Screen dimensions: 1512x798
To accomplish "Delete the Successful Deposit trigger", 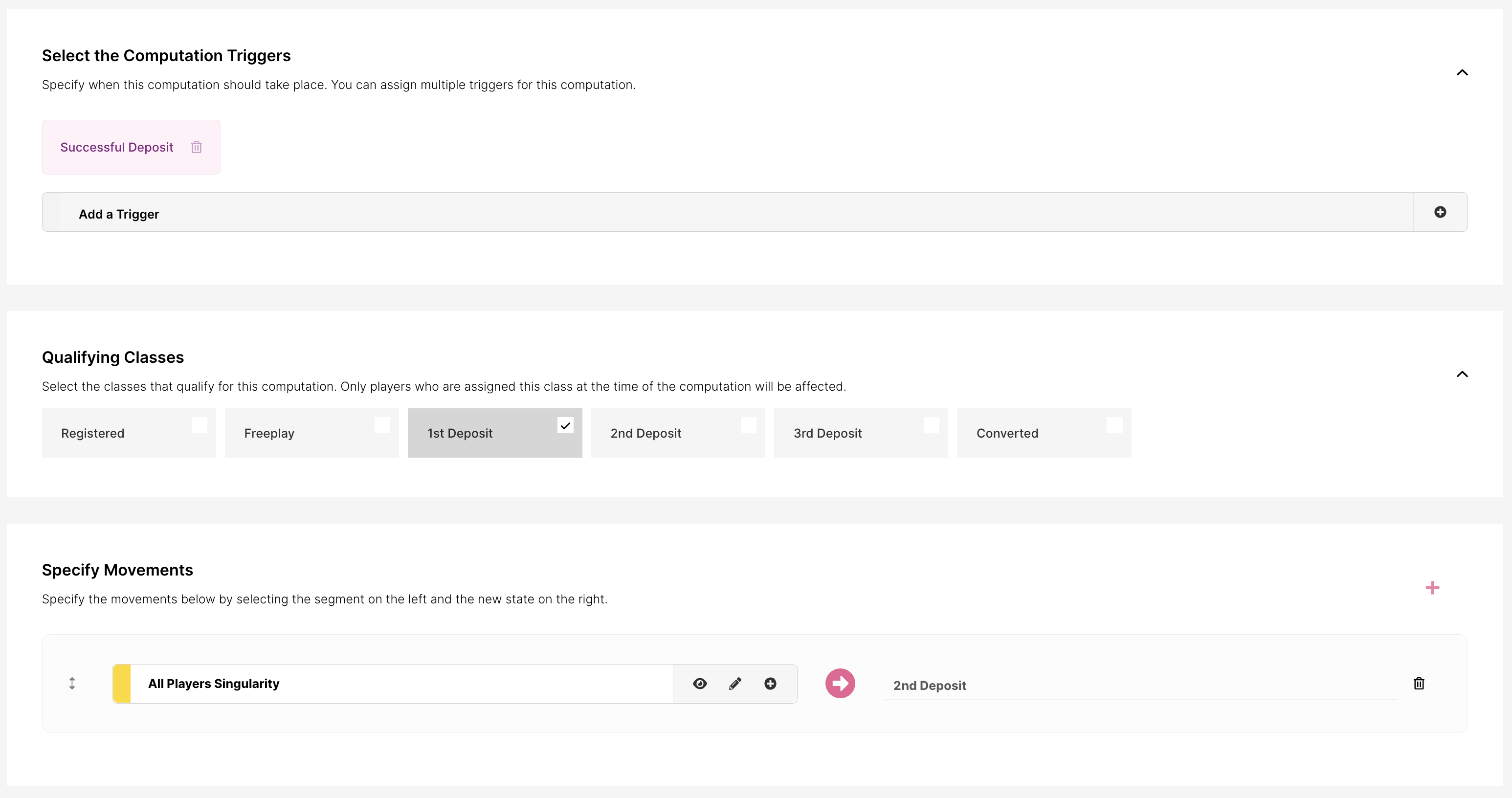I will (197, 147).
